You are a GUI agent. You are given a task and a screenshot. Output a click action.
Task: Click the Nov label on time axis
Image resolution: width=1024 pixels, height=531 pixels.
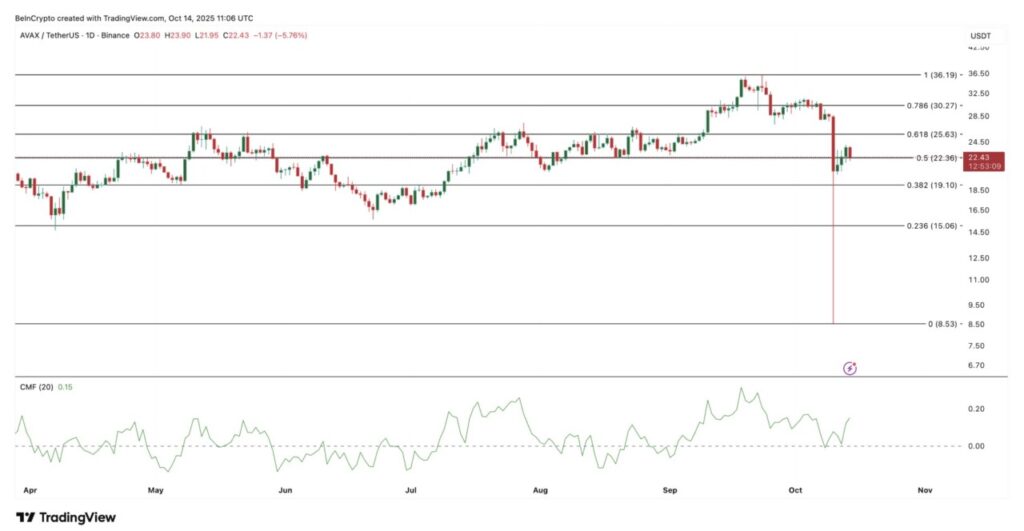point(924,491)
